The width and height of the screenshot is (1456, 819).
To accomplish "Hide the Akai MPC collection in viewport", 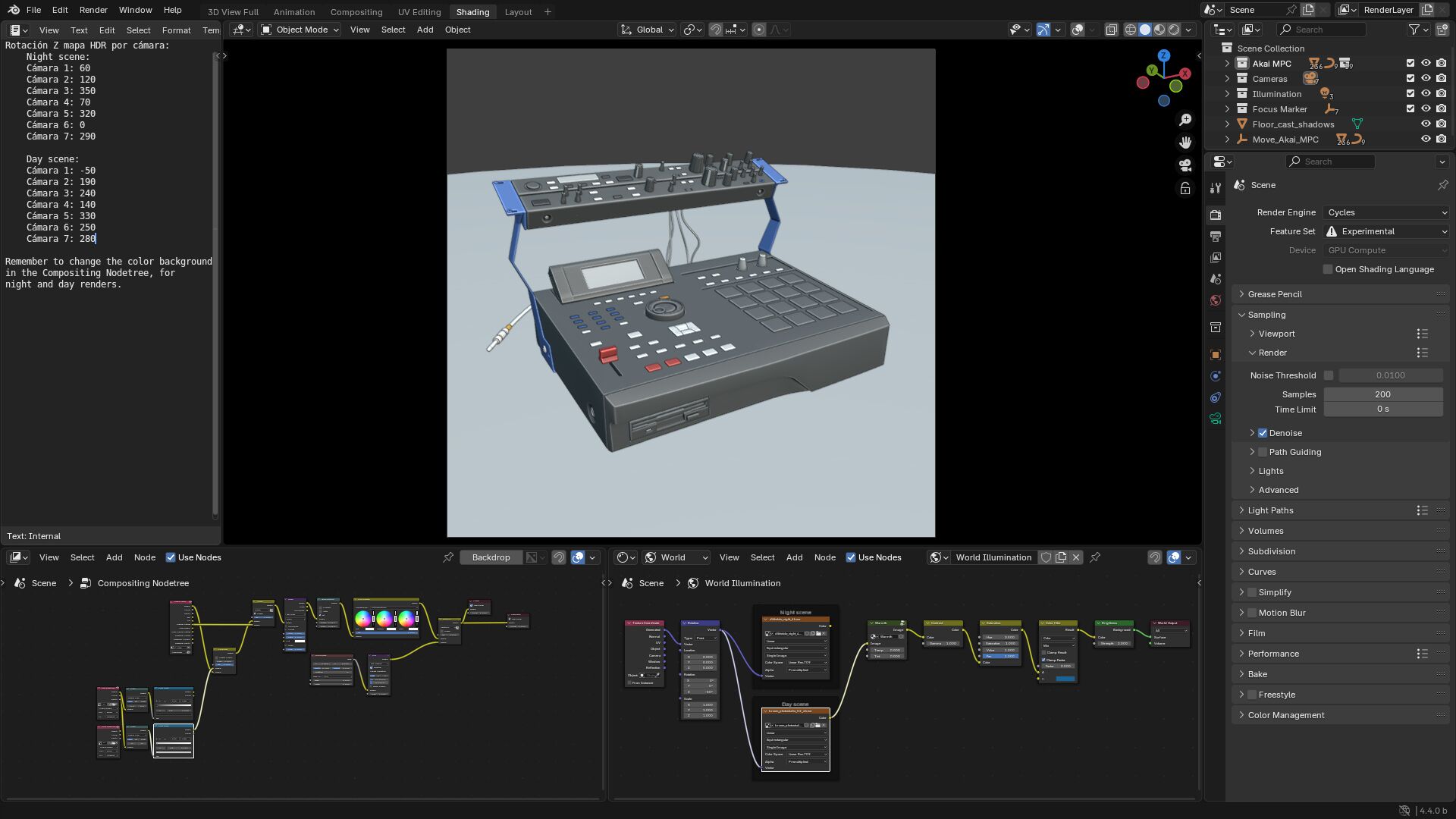I will pyautogui.click(x=1426, y=64).
